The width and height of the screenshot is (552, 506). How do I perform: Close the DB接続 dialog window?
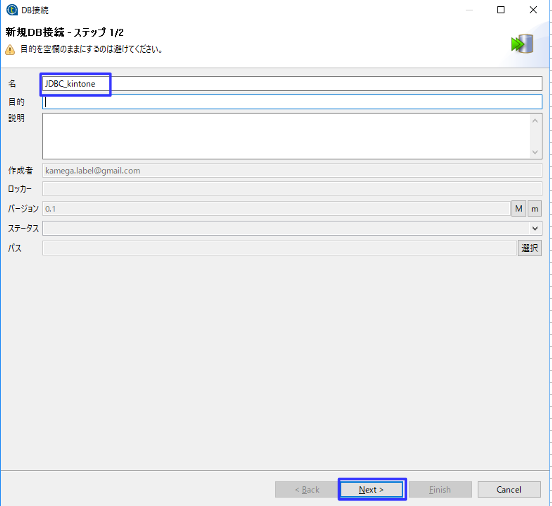[533, 10]
